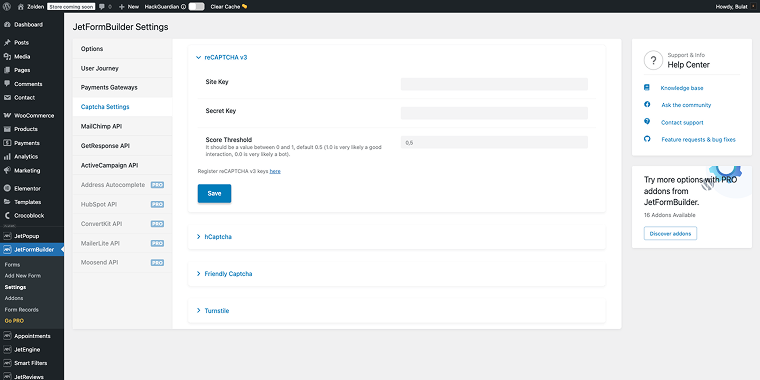
Task: Select the Captcha Settings tab
Action: (x=123, y=107)
